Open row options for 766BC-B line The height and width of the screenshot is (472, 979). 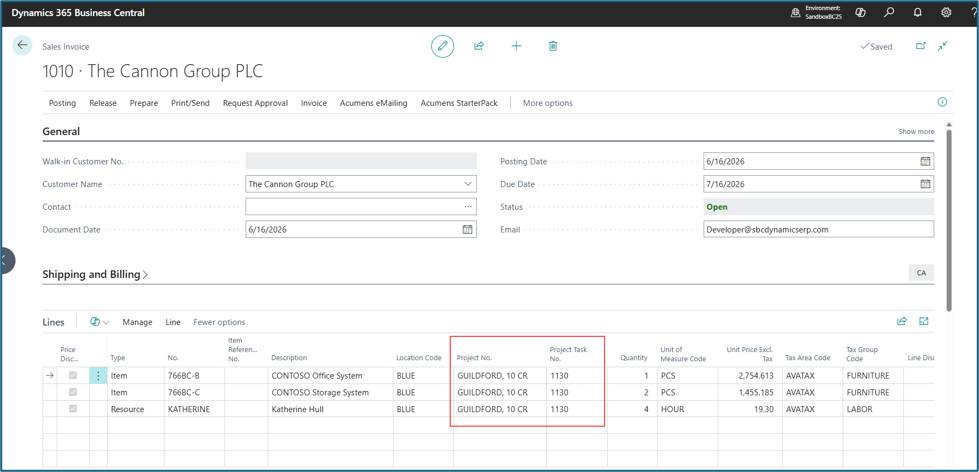(98, 376)
